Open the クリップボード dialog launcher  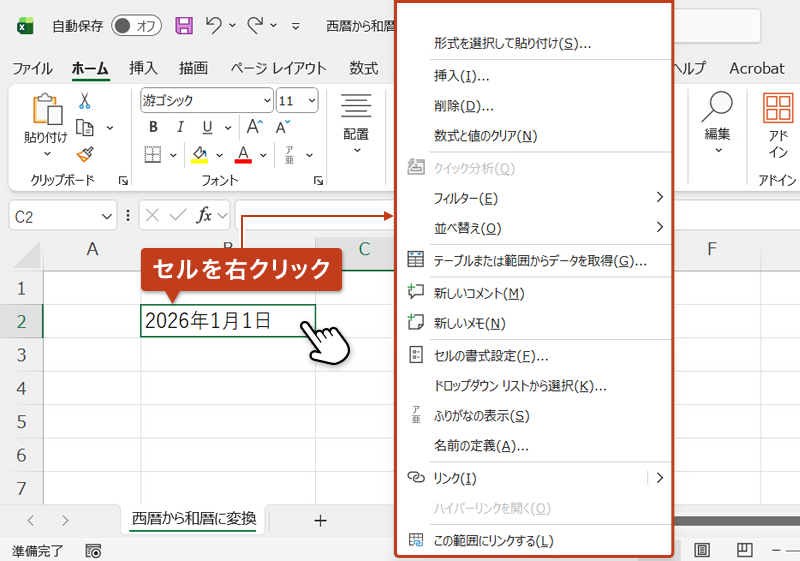click(123, 180)
